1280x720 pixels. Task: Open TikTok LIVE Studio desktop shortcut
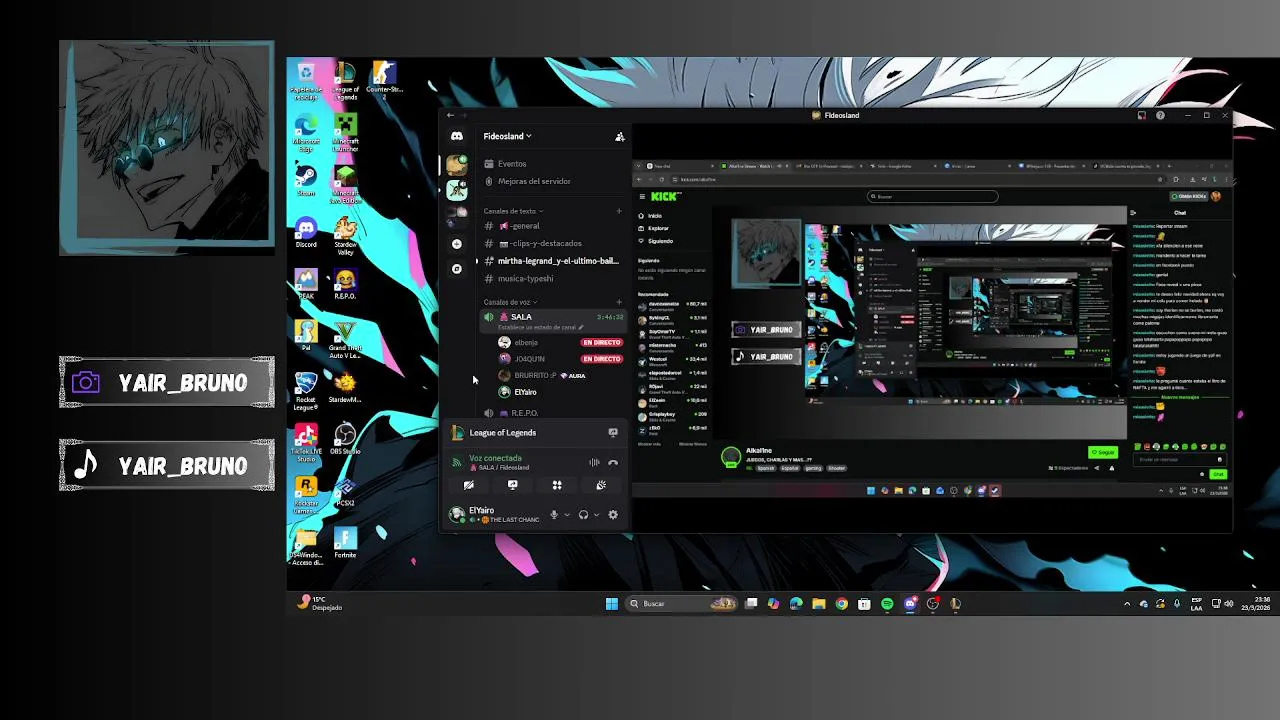[x=306, y=442]
